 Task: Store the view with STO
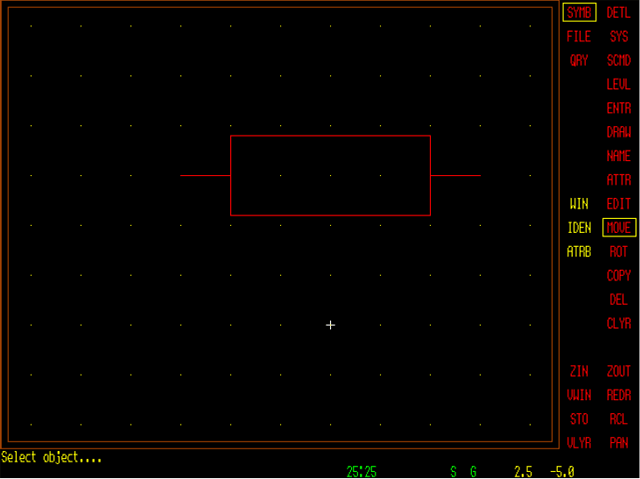click(579, 419)
